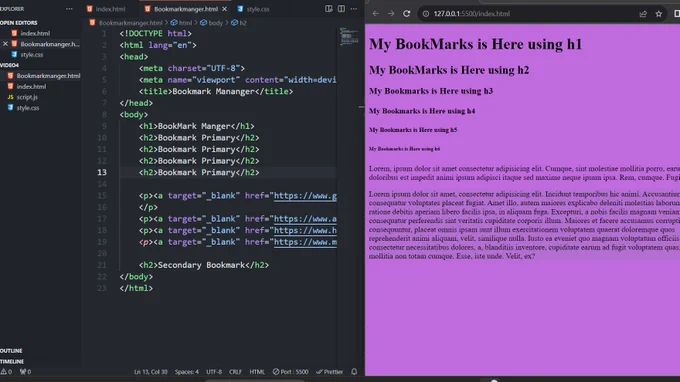Click 'My Bookmarks is Here using h6' heading
680x382 pixels.
click(x=404, y=149)
